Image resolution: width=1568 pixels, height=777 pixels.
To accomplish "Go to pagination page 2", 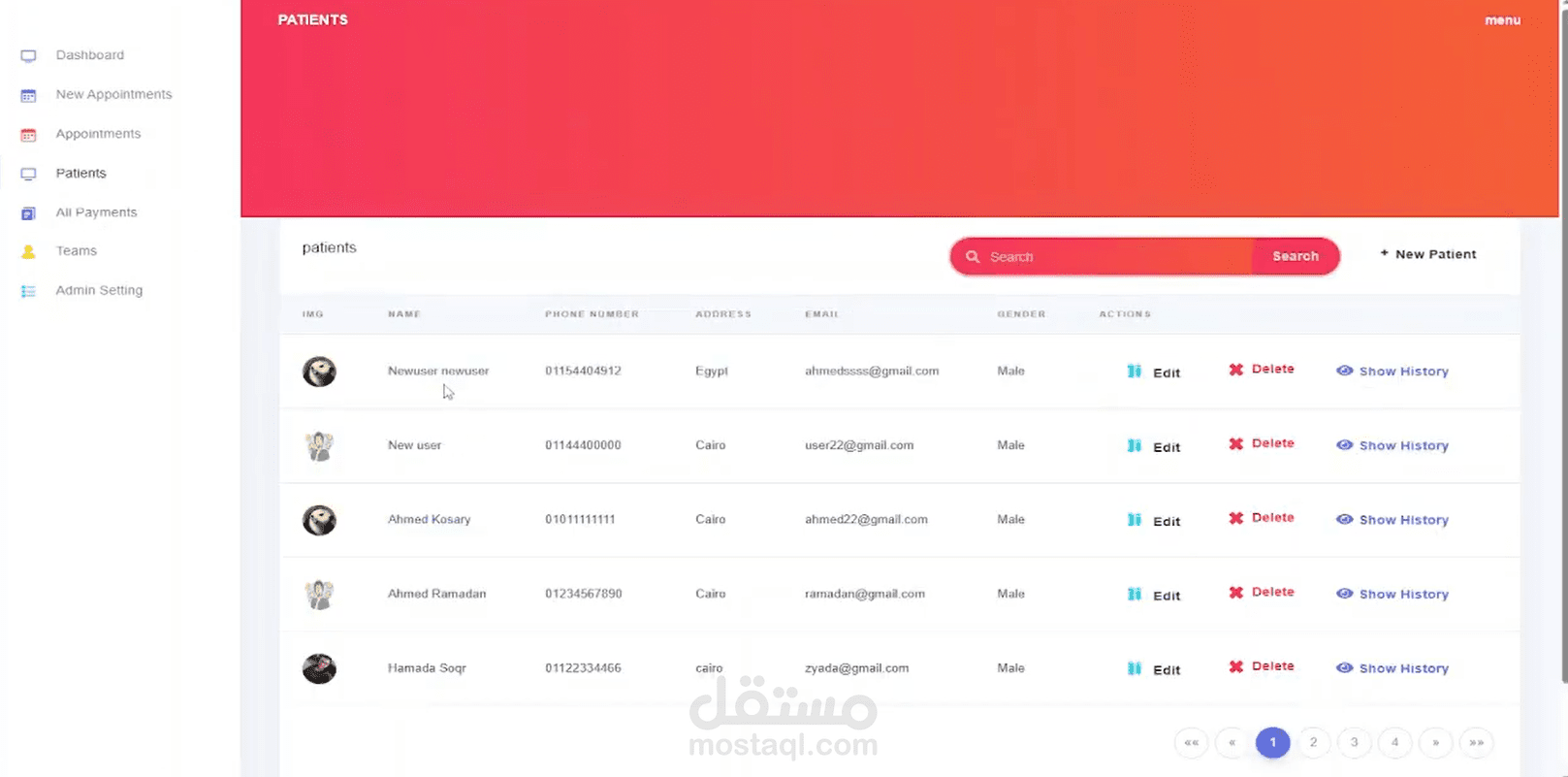I will click(x=1313, y=742).
